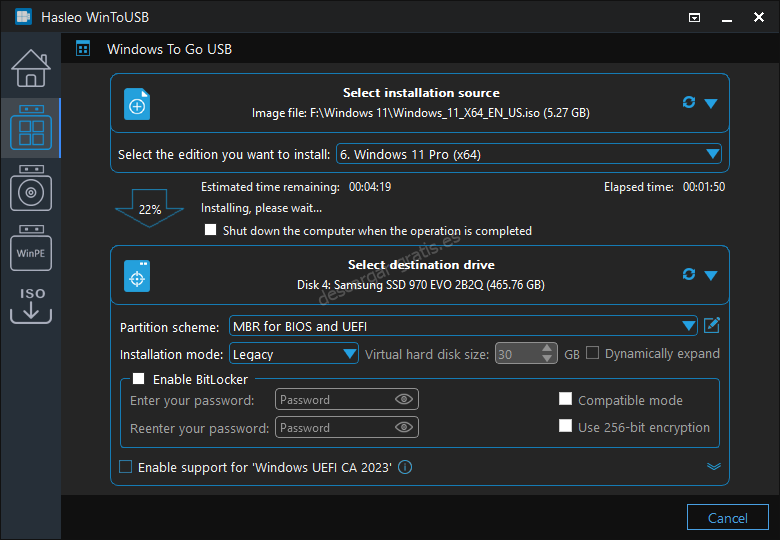780x540 pixels.
Task: Check the Compatible mode option
Action: click(x=565, y=399)
